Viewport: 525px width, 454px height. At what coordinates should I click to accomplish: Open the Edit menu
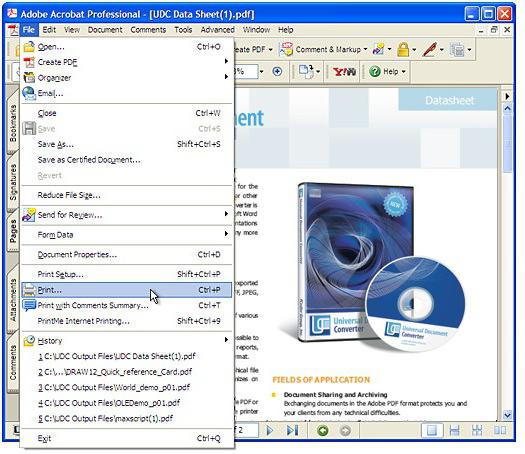point(49,30)
